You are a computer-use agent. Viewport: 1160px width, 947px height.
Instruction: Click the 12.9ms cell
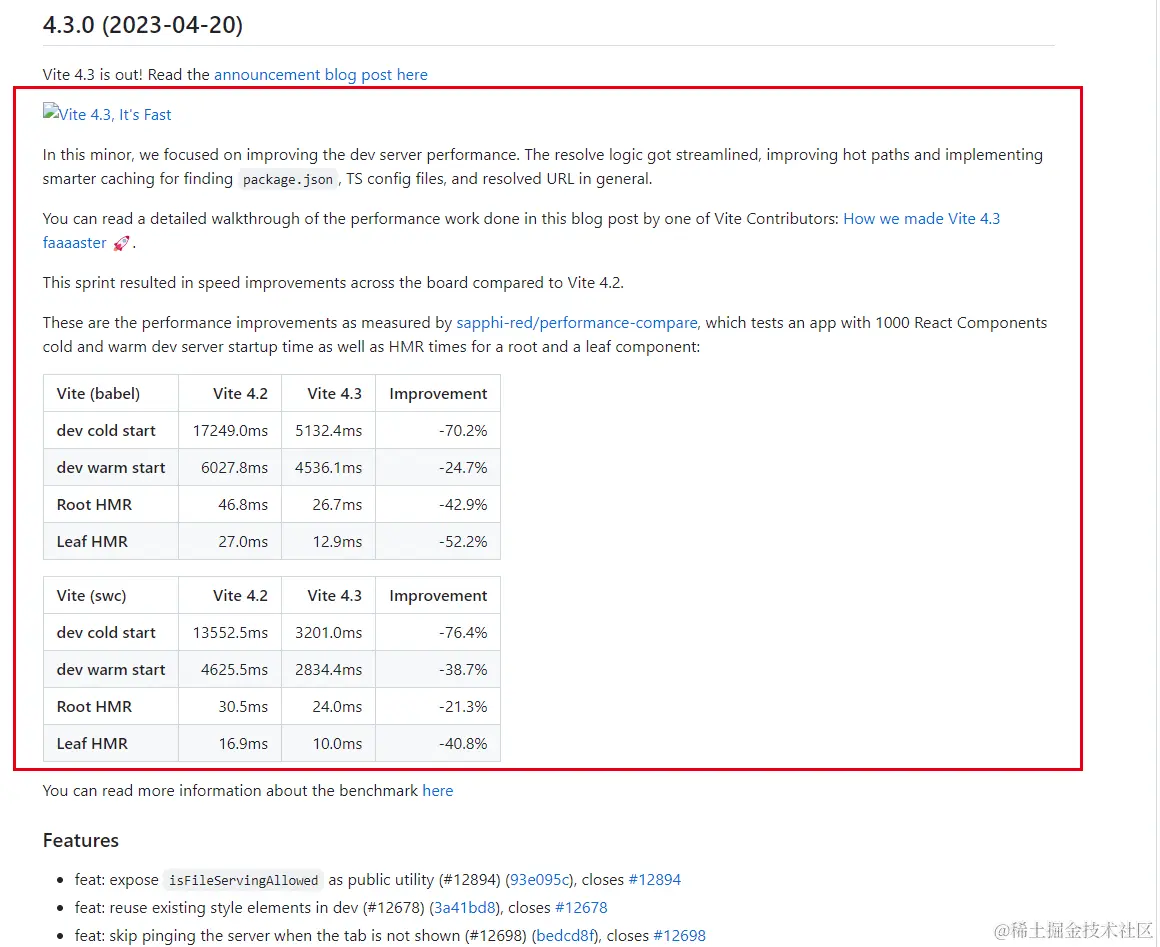click(x=328, y=542)
